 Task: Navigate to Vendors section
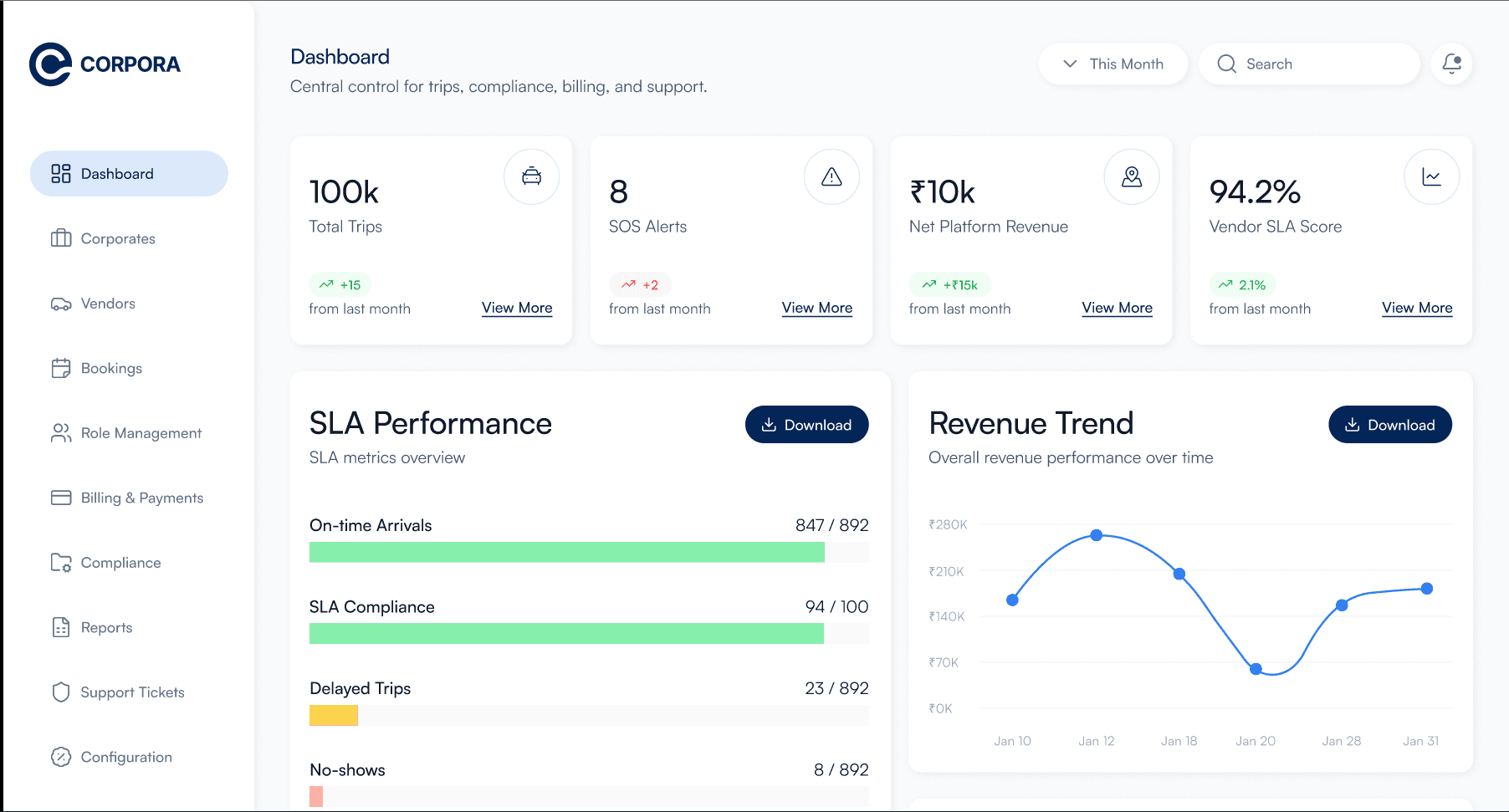tap(108, 304)
